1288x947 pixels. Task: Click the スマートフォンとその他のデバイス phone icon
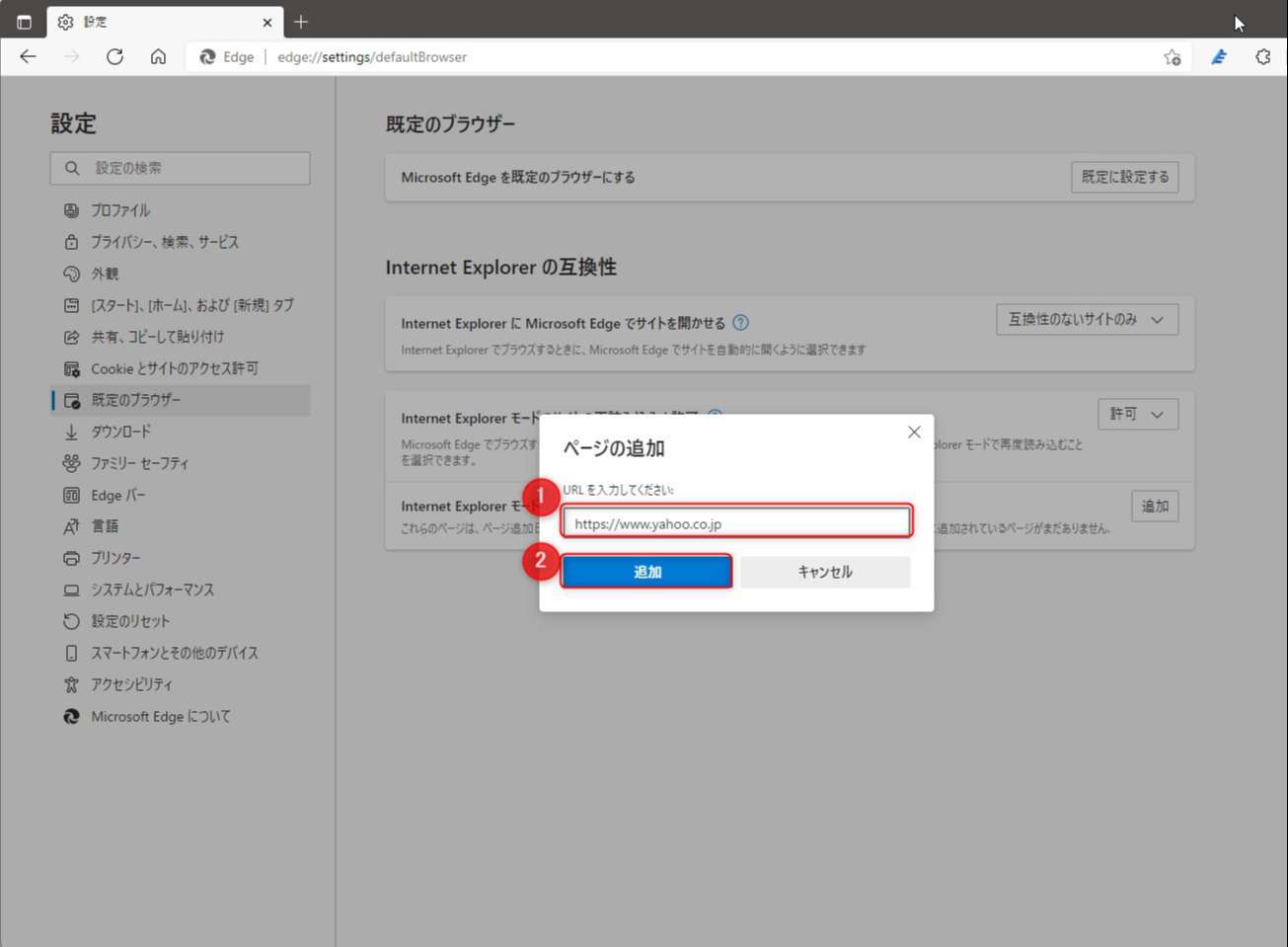71,653
